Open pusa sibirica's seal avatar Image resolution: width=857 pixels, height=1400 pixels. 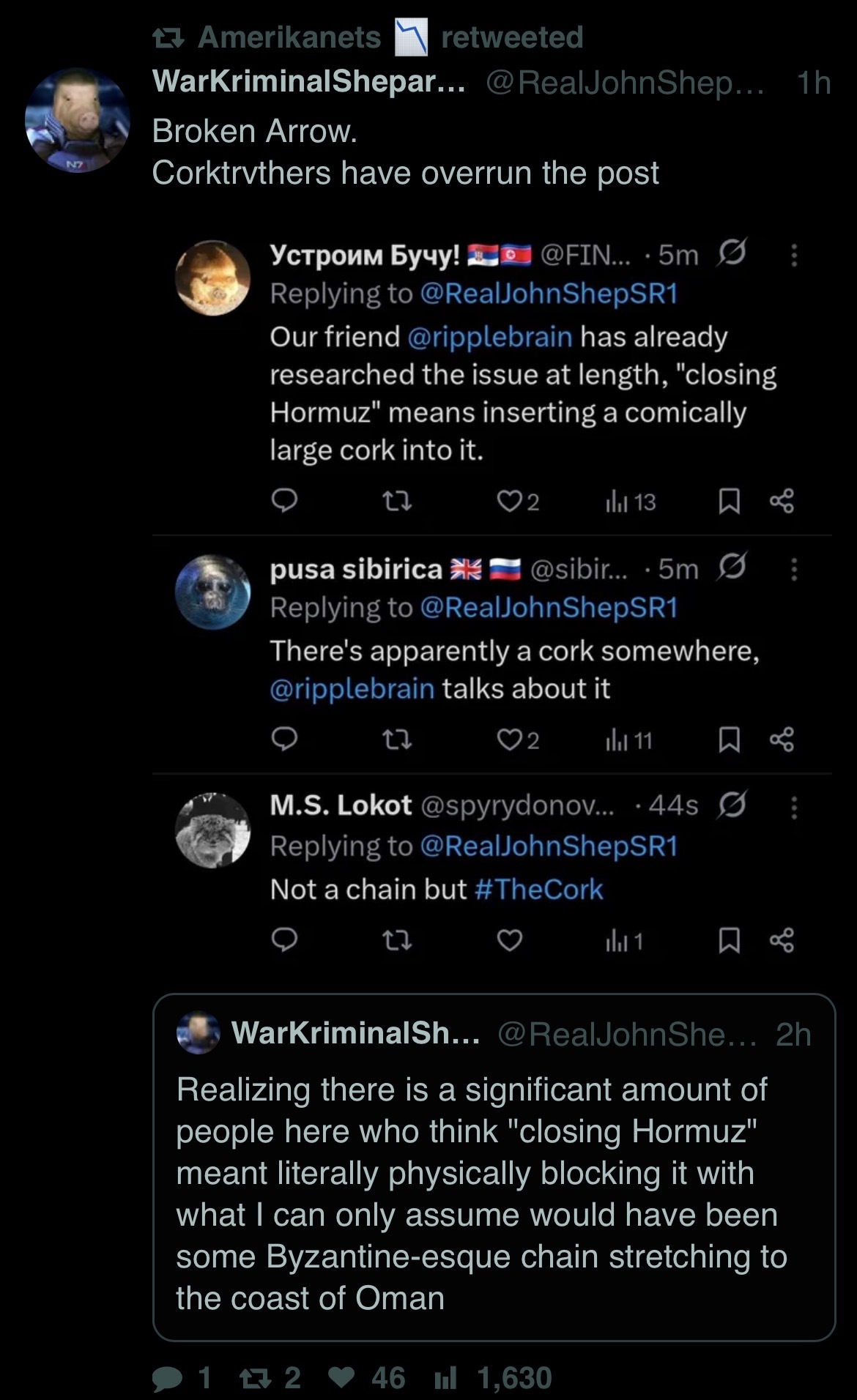(212, 592)
